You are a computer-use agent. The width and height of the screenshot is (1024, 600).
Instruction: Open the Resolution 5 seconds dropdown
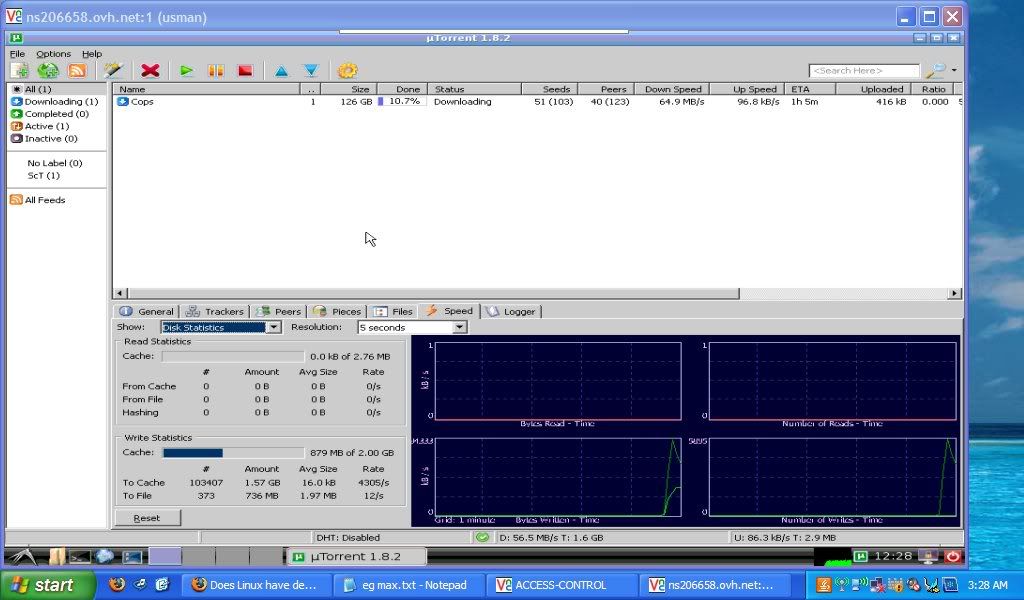point(412,327)
